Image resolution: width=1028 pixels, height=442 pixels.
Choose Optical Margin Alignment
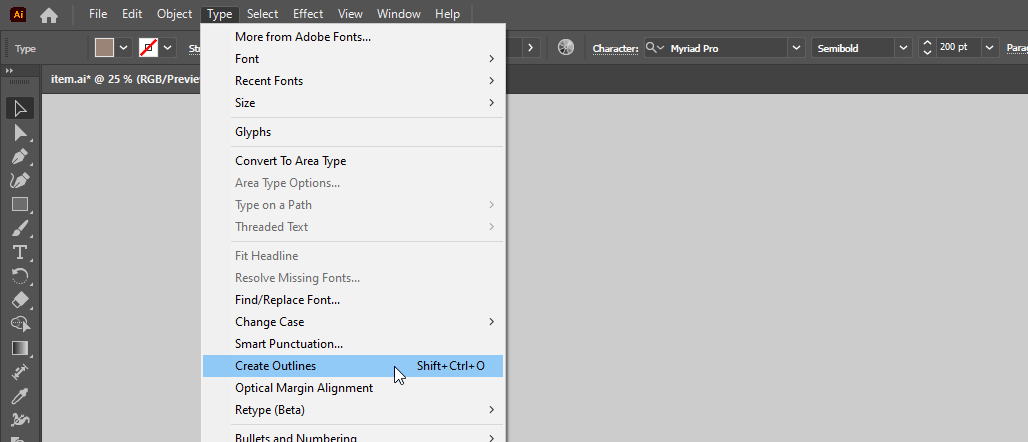pos(353,388)
